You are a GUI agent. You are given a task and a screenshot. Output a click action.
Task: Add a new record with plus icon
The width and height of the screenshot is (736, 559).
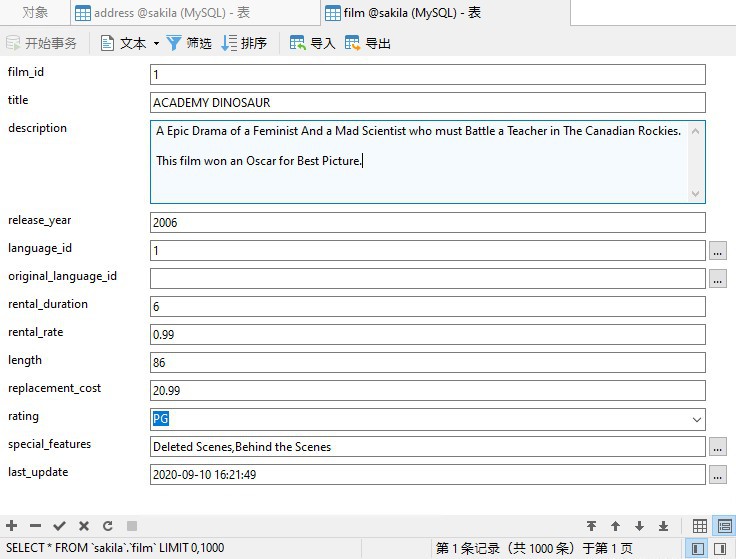(x=12, y=526)
